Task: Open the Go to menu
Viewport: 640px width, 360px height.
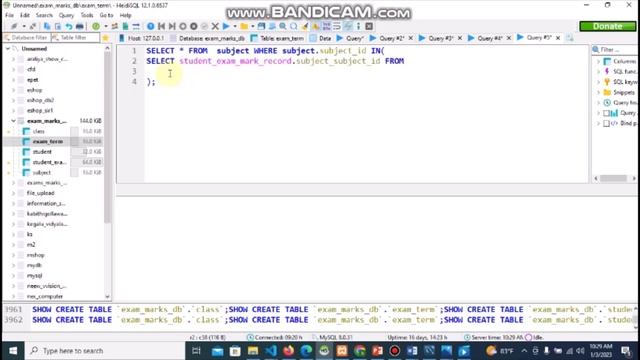Action: tap(107, 15)
